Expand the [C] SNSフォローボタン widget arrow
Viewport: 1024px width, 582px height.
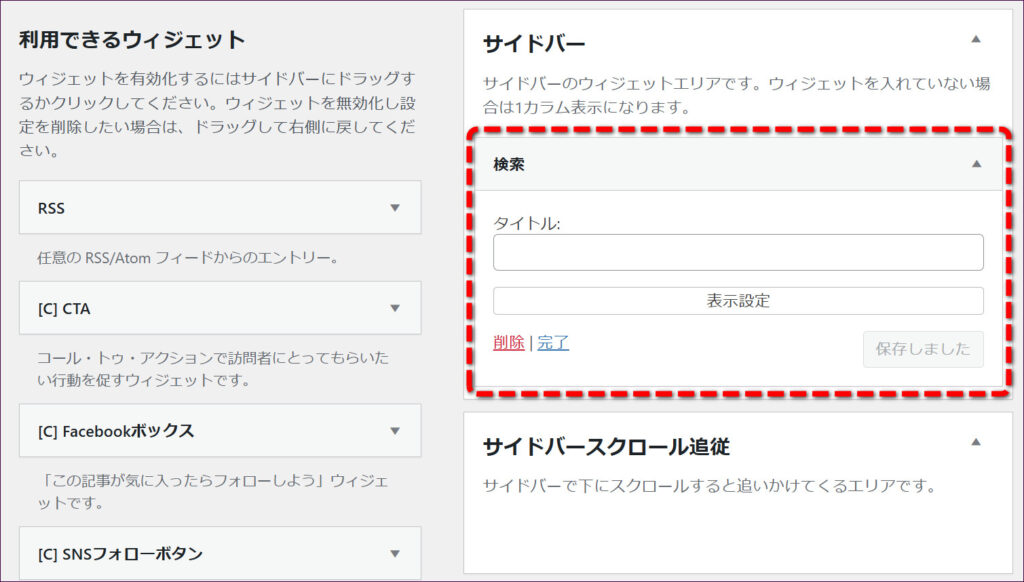pyautogui.click(x=394, y=553)
